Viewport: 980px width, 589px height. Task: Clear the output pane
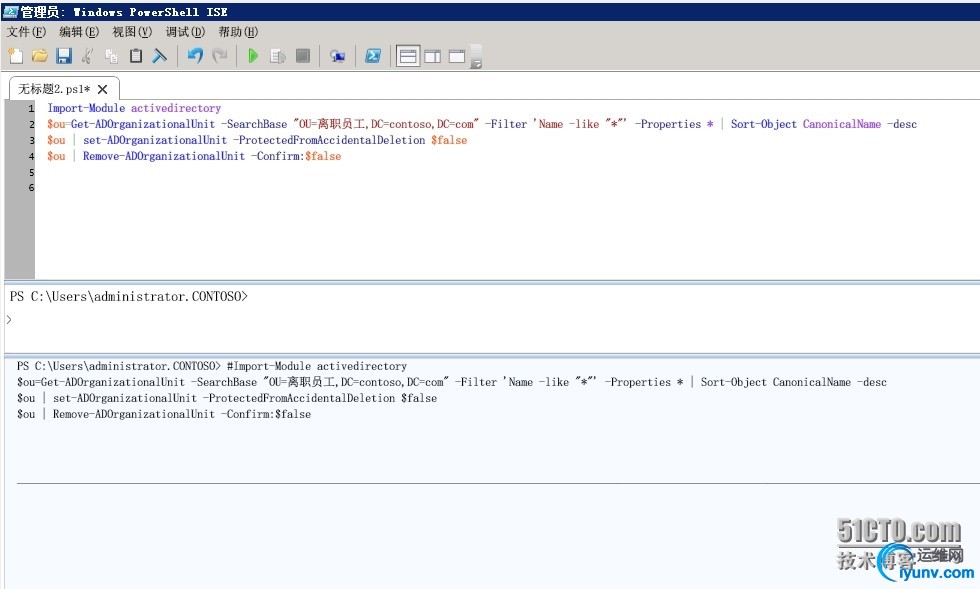click(x=160, y=56)
